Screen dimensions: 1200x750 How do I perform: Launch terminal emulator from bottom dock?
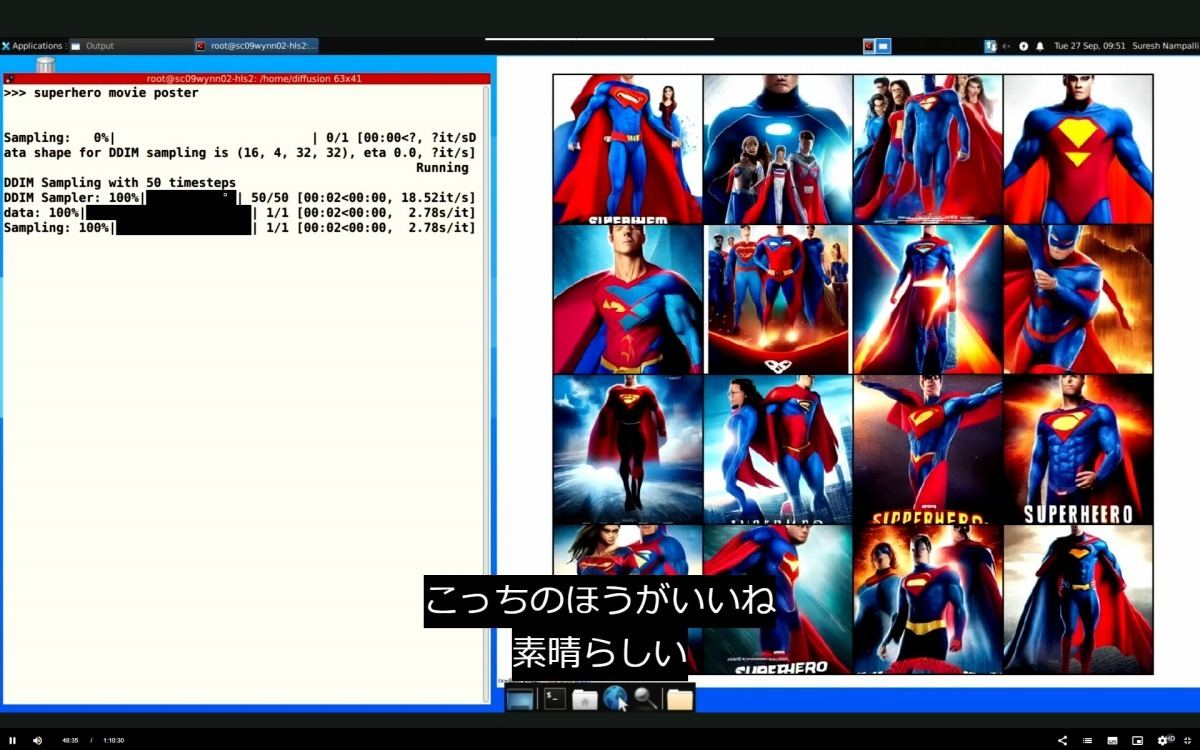[554, 699]
